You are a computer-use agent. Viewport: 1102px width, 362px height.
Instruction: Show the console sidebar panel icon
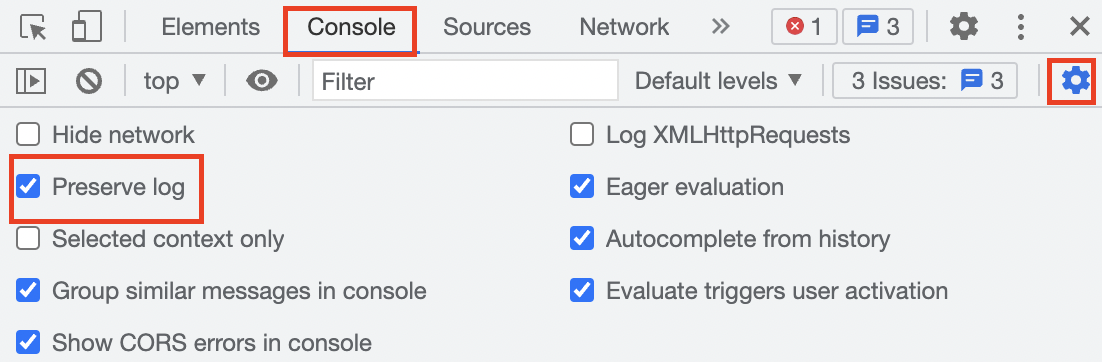pyautogui.click(x=31, y=82)
